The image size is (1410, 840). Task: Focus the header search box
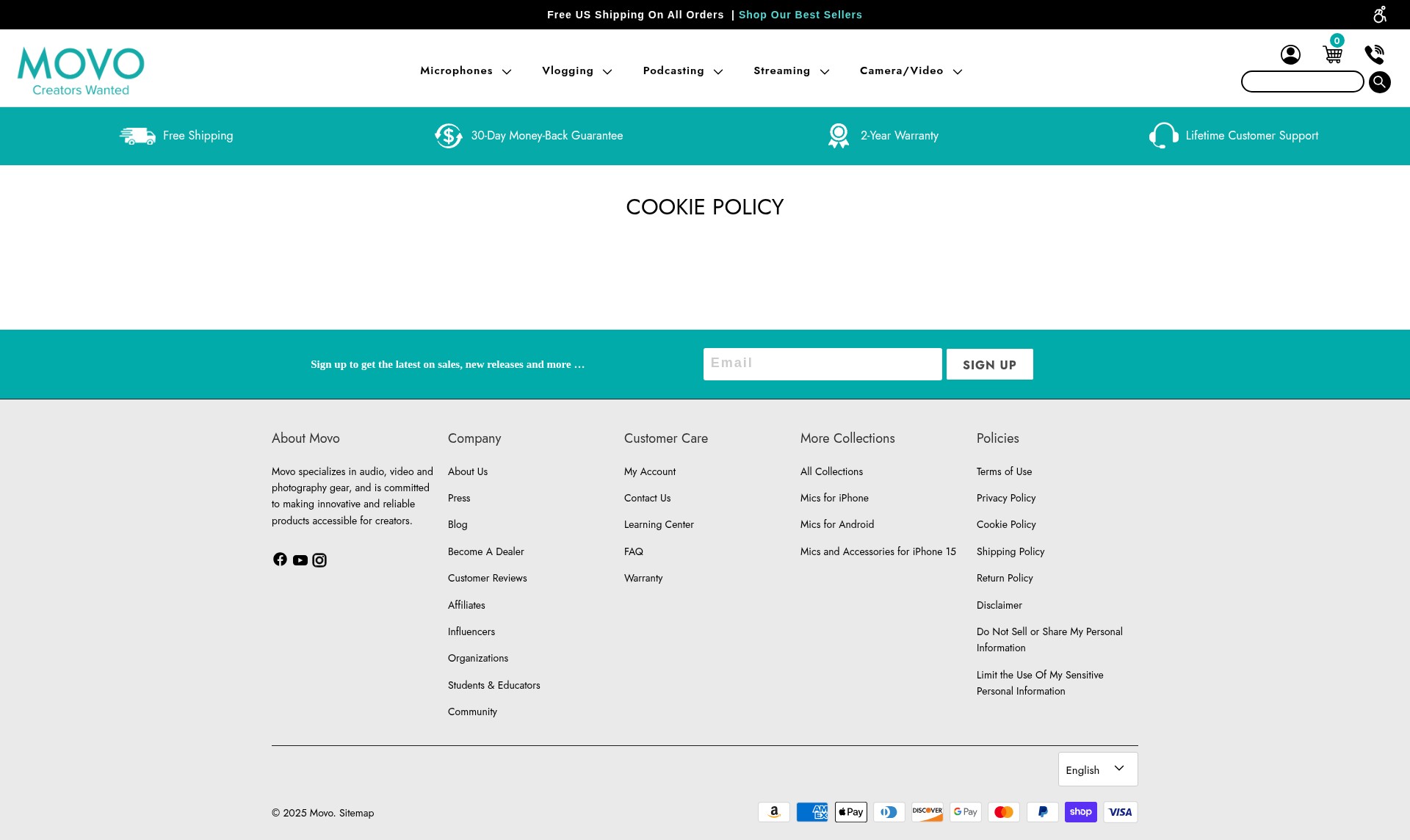tap(1303, 82)
